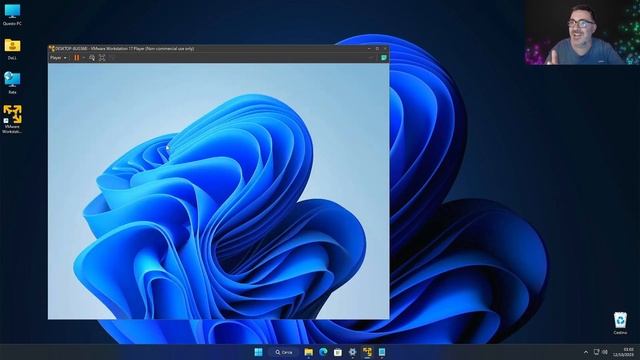The width and height of the screenshot is (640, 360).
Task: Maximize the VMware Player window
Action: click(x=377, y=49)
